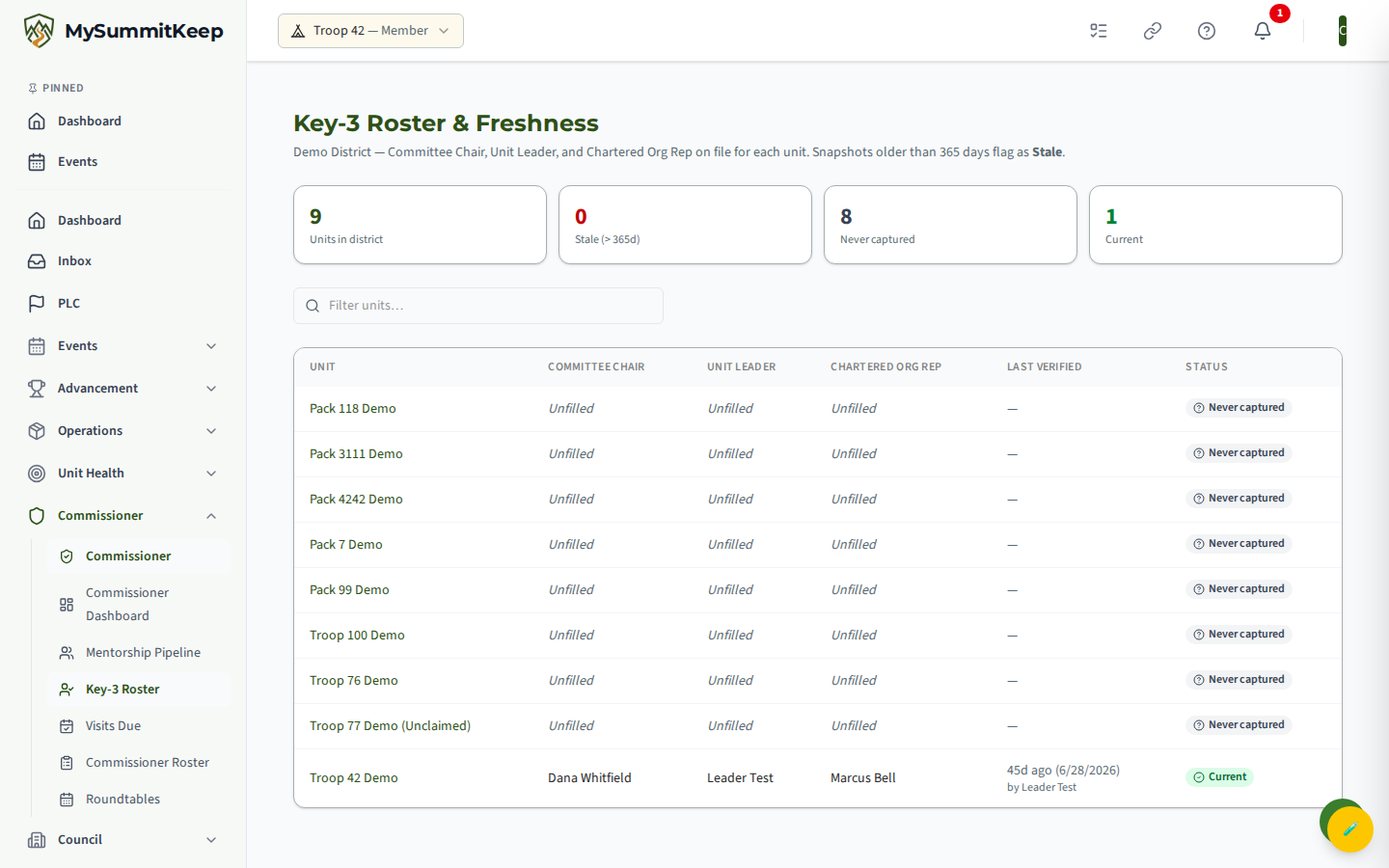Viewport: 1389px width, 868px height.
Task: Click the Last Verified column header
Action: (x=1044, y=367)
